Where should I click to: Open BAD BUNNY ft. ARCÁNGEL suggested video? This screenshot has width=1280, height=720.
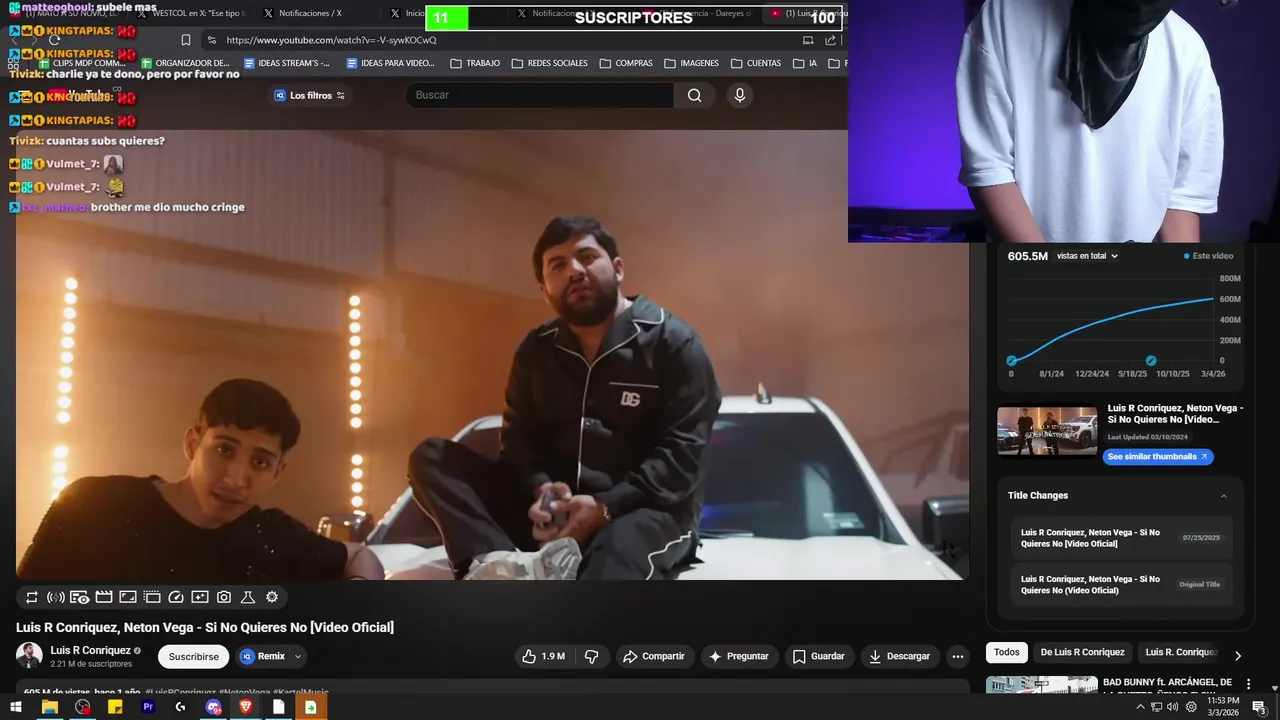click(x=1167, y=683)
